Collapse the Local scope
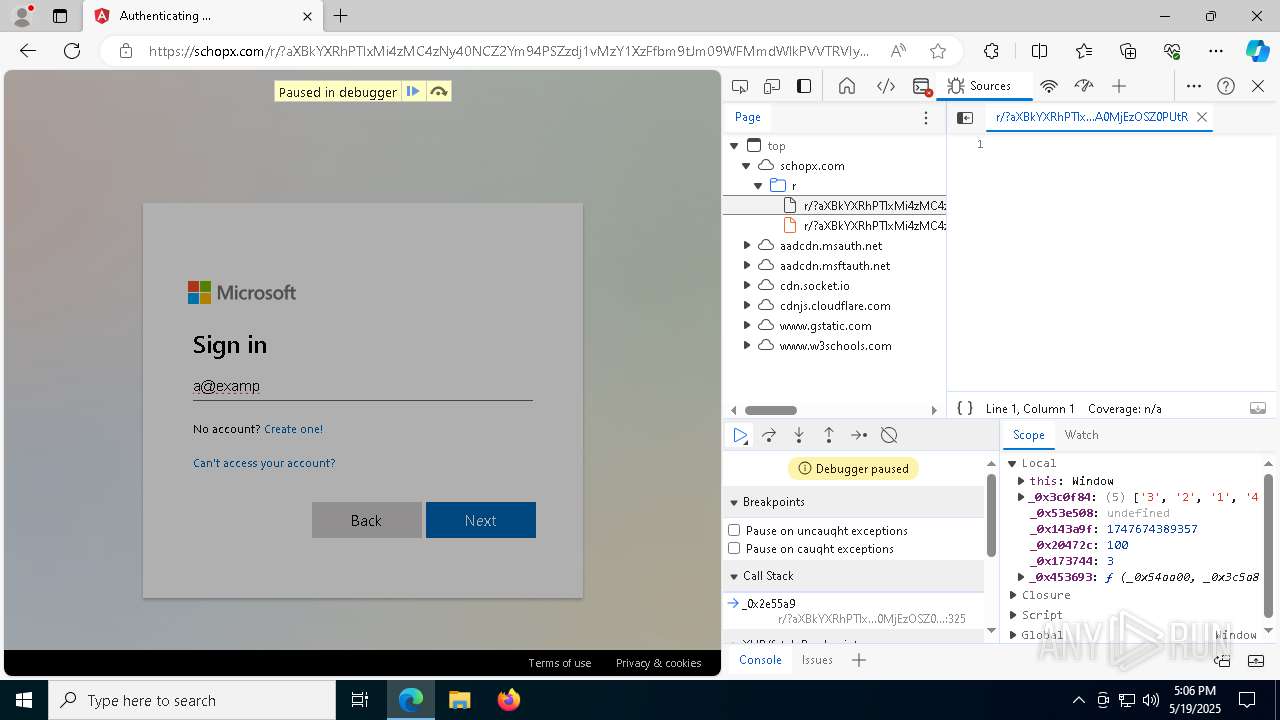The height and width of the screenshot is (720, 1280). coord(1012,463)
